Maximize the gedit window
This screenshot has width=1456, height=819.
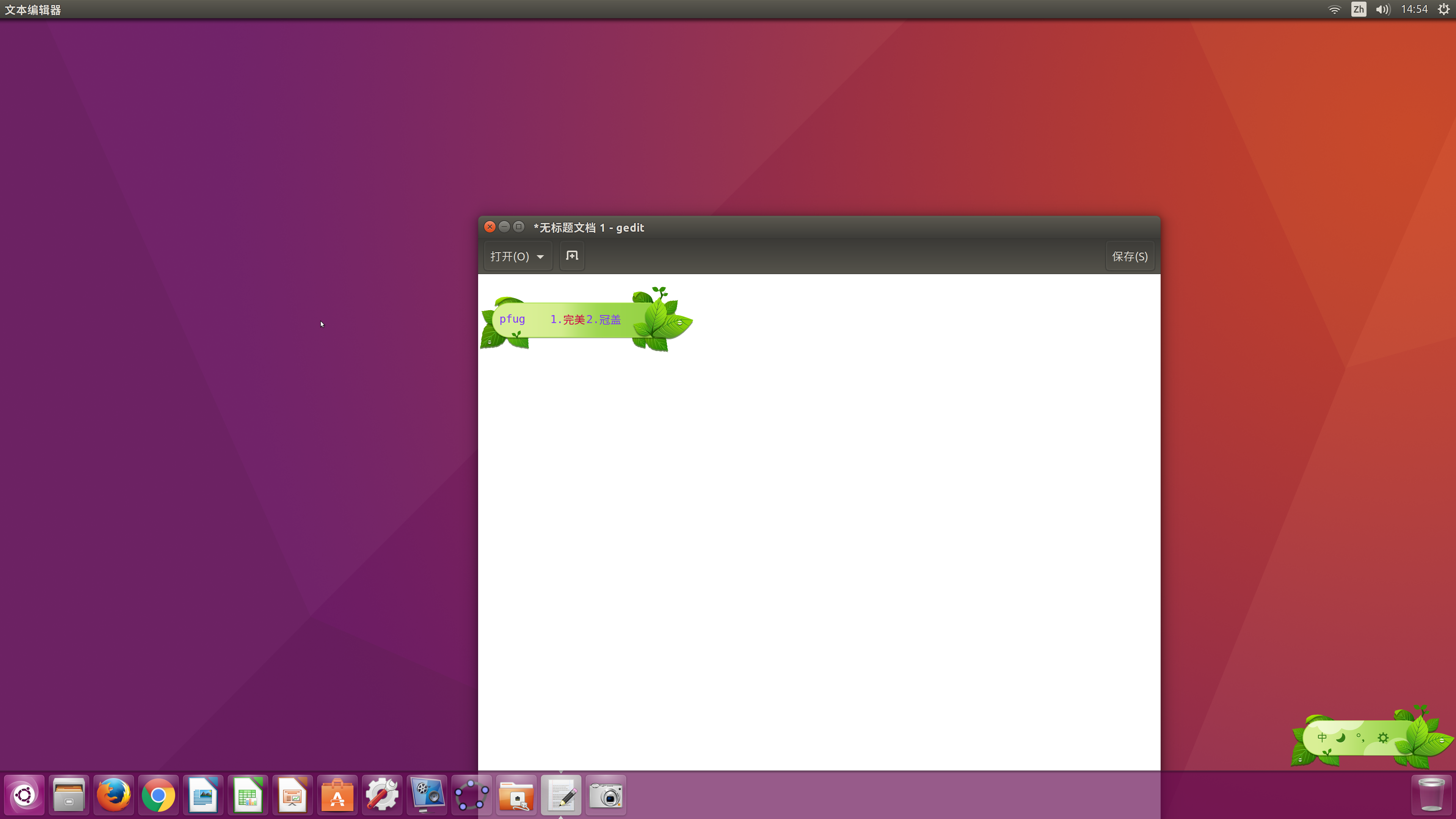pyautogui.click(x=518, y=227)
